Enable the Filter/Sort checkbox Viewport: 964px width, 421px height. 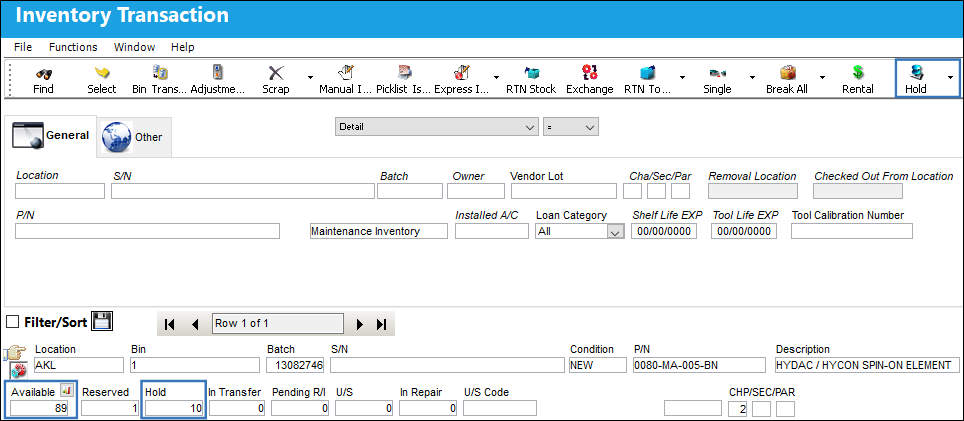[x=12, y=321]
